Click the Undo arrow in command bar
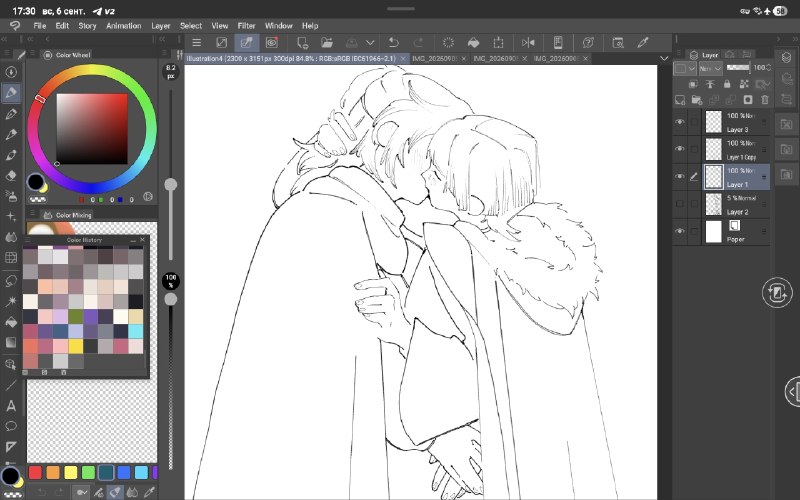The image size is (800, 500). click(x=393, y=43)
